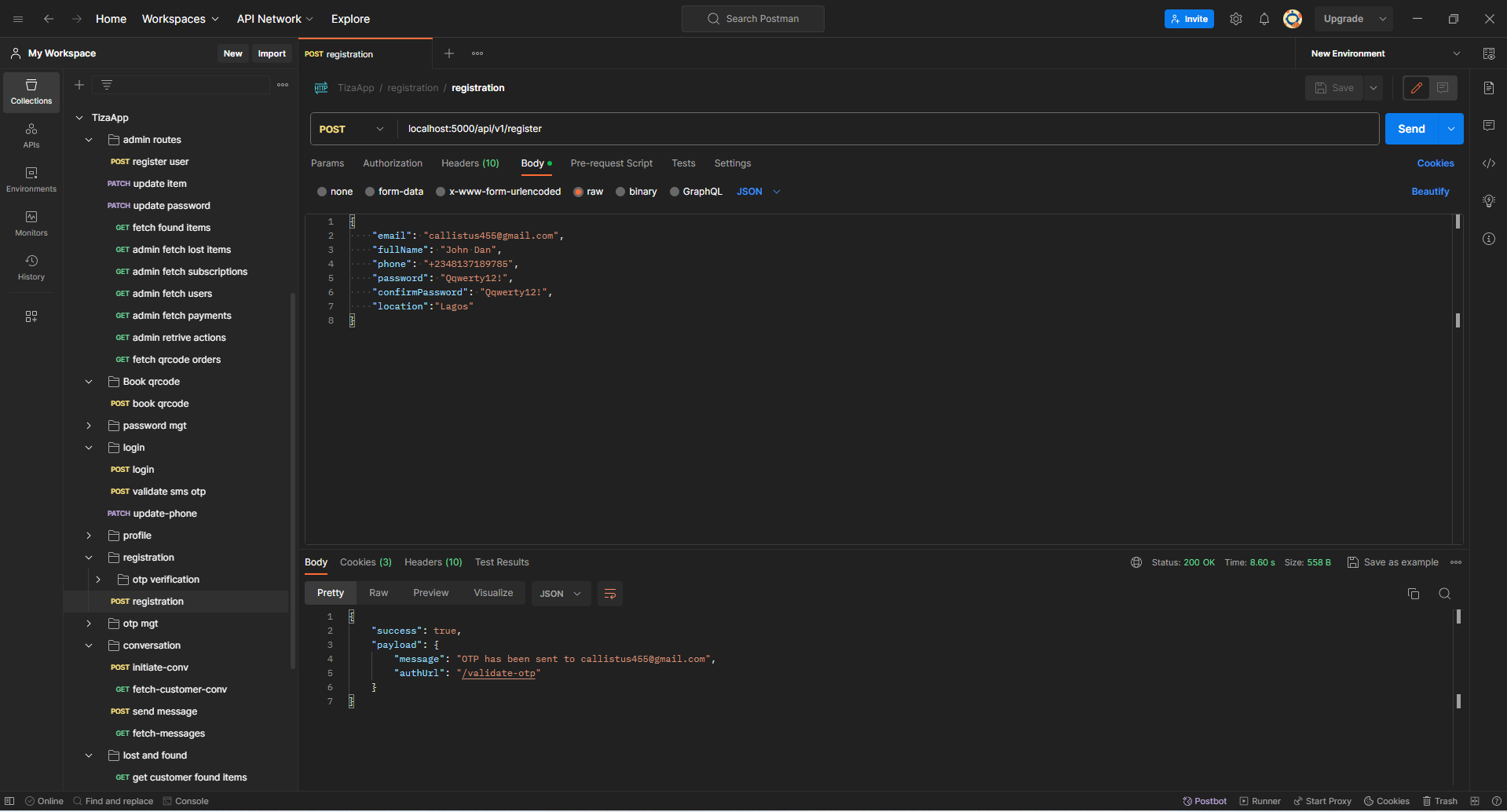The image size is (1507, 812).
Task: Click the Invite button
Action: click(1189, 19)
